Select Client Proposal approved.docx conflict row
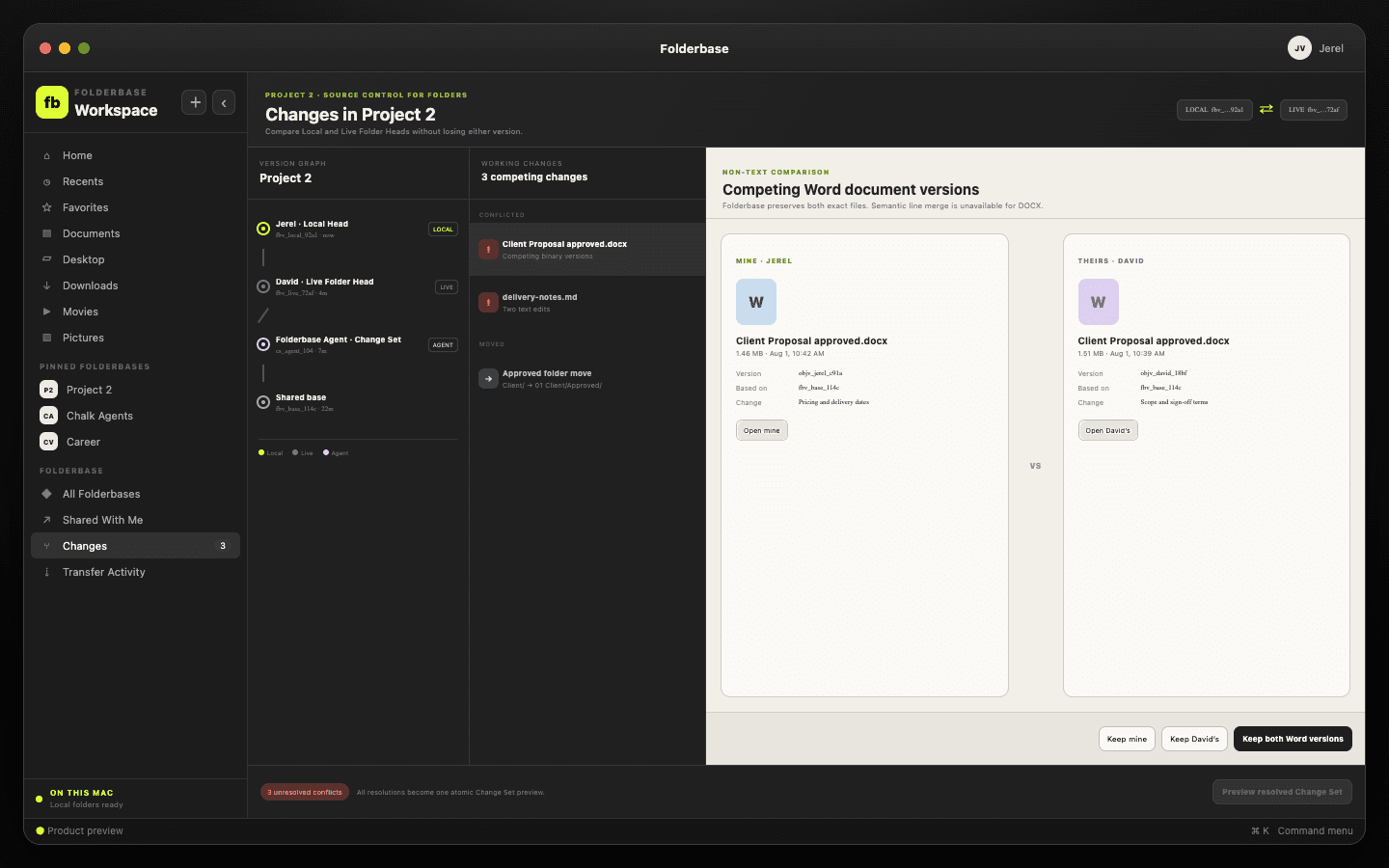Viewport: 1389px width, 868px height. (587, 250)
